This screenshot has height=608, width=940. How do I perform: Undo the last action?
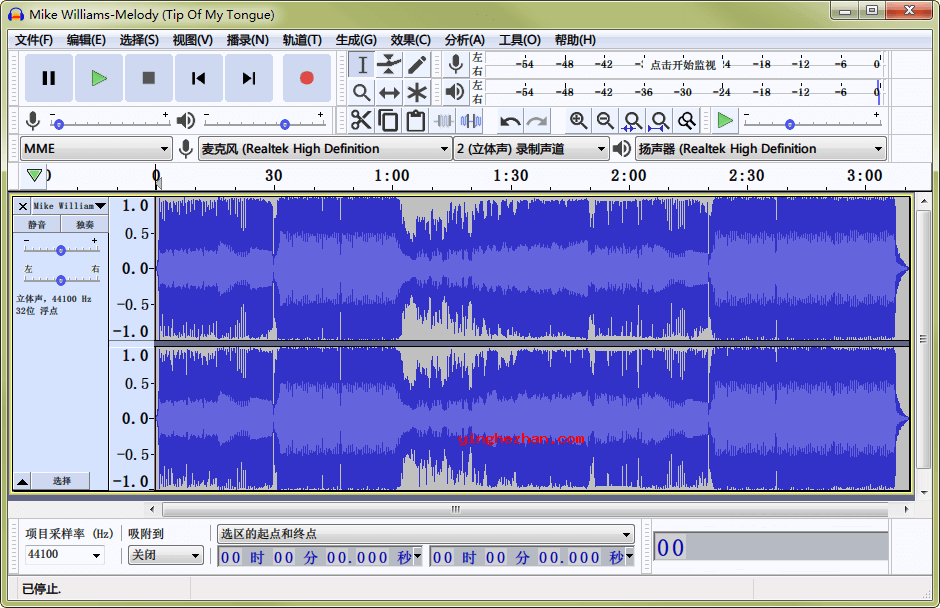pos(510,121)
